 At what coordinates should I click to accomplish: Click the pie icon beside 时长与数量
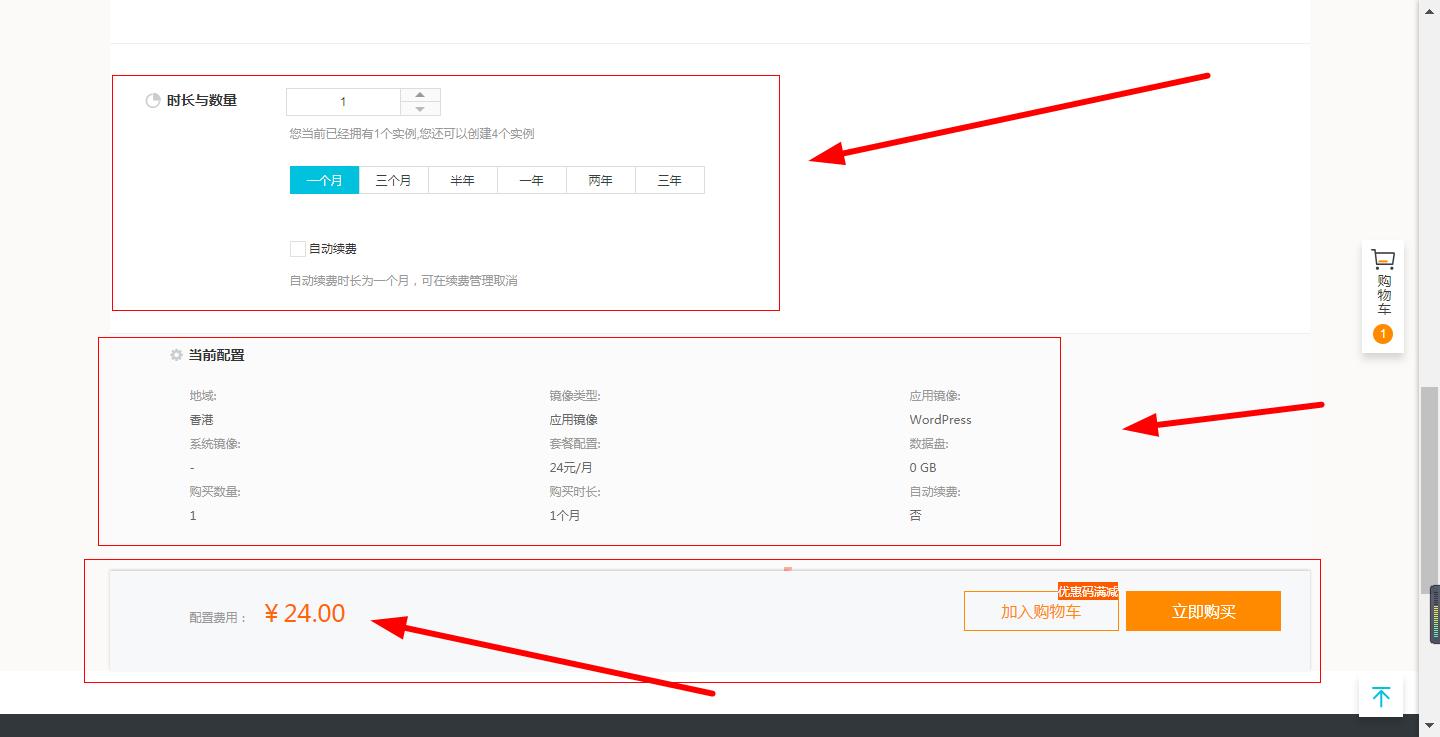pos(153,101)
